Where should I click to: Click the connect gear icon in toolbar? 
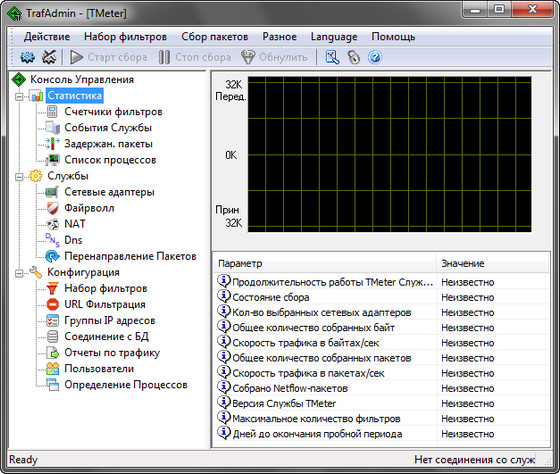[28, 57]
